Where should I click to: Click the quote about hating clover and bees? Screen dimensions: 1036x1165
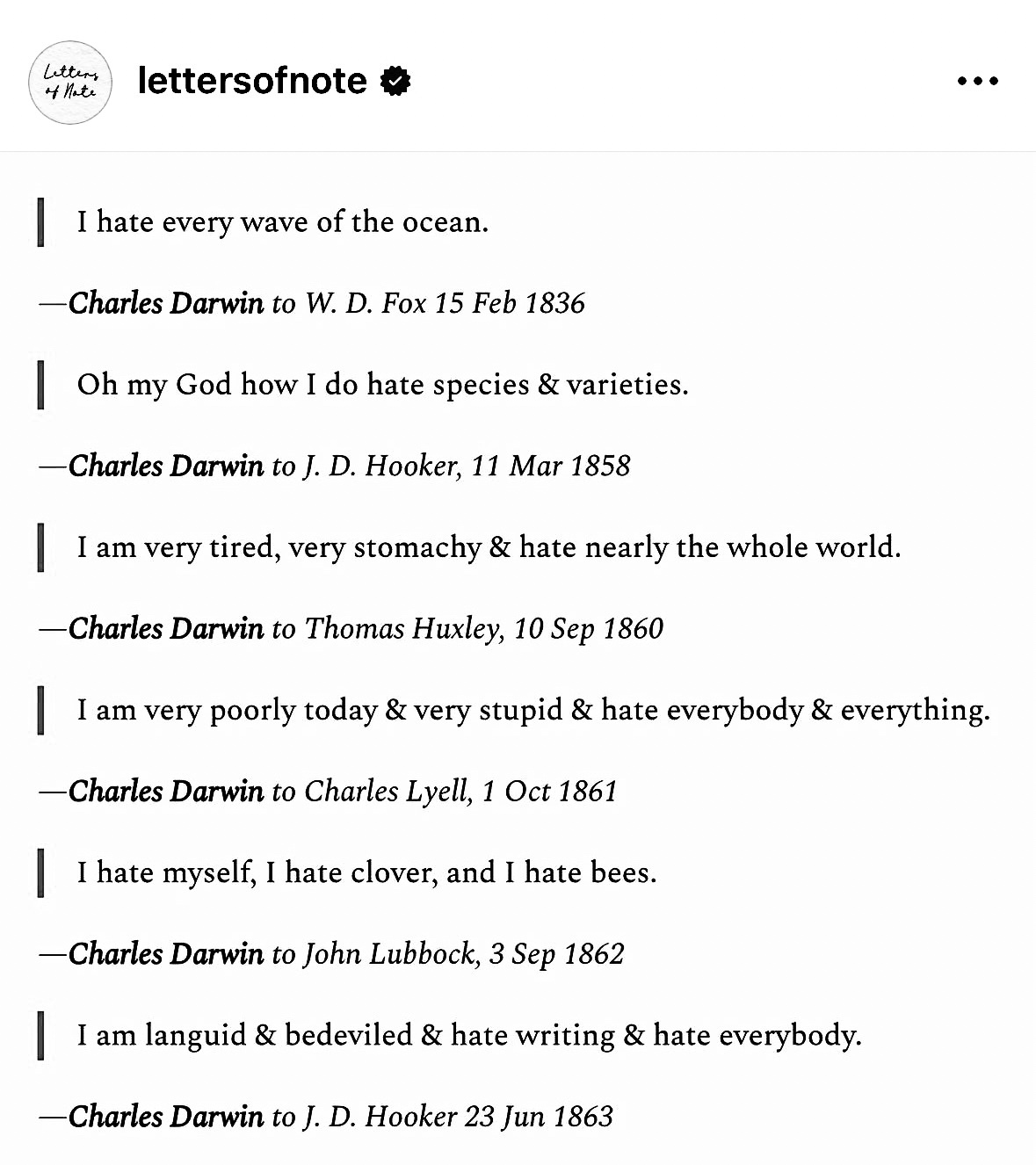click(366, 872)
